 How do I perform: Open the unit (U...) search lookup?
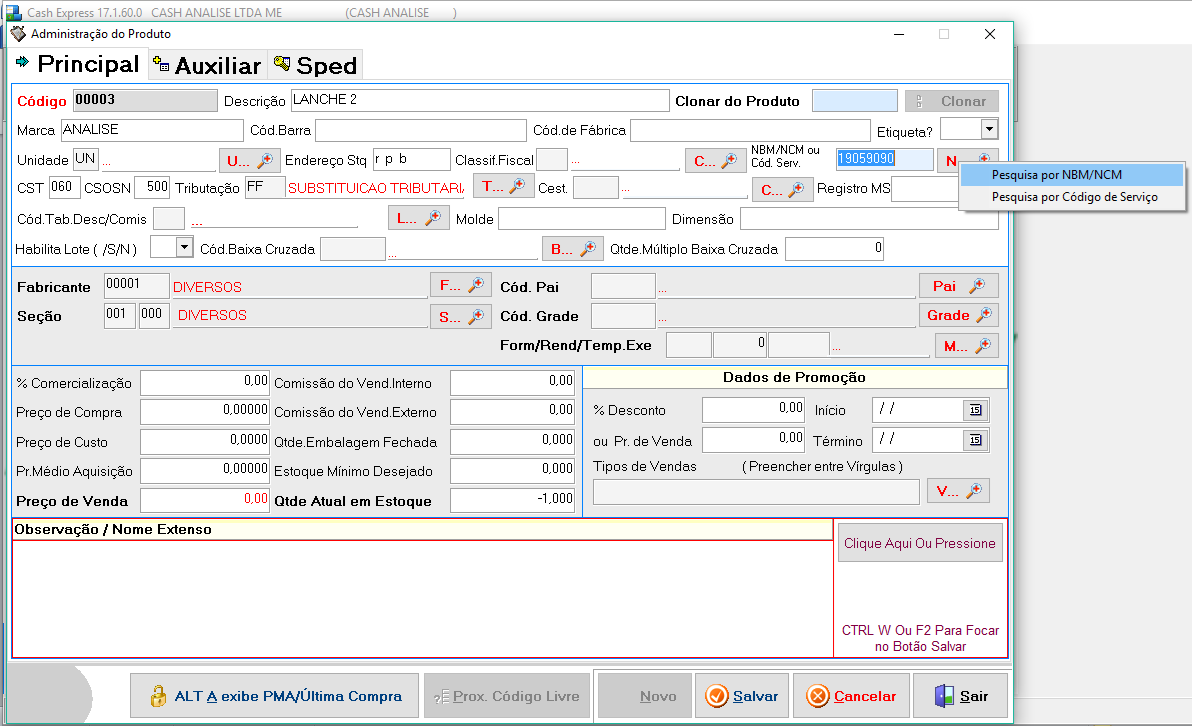pos(249,161)
